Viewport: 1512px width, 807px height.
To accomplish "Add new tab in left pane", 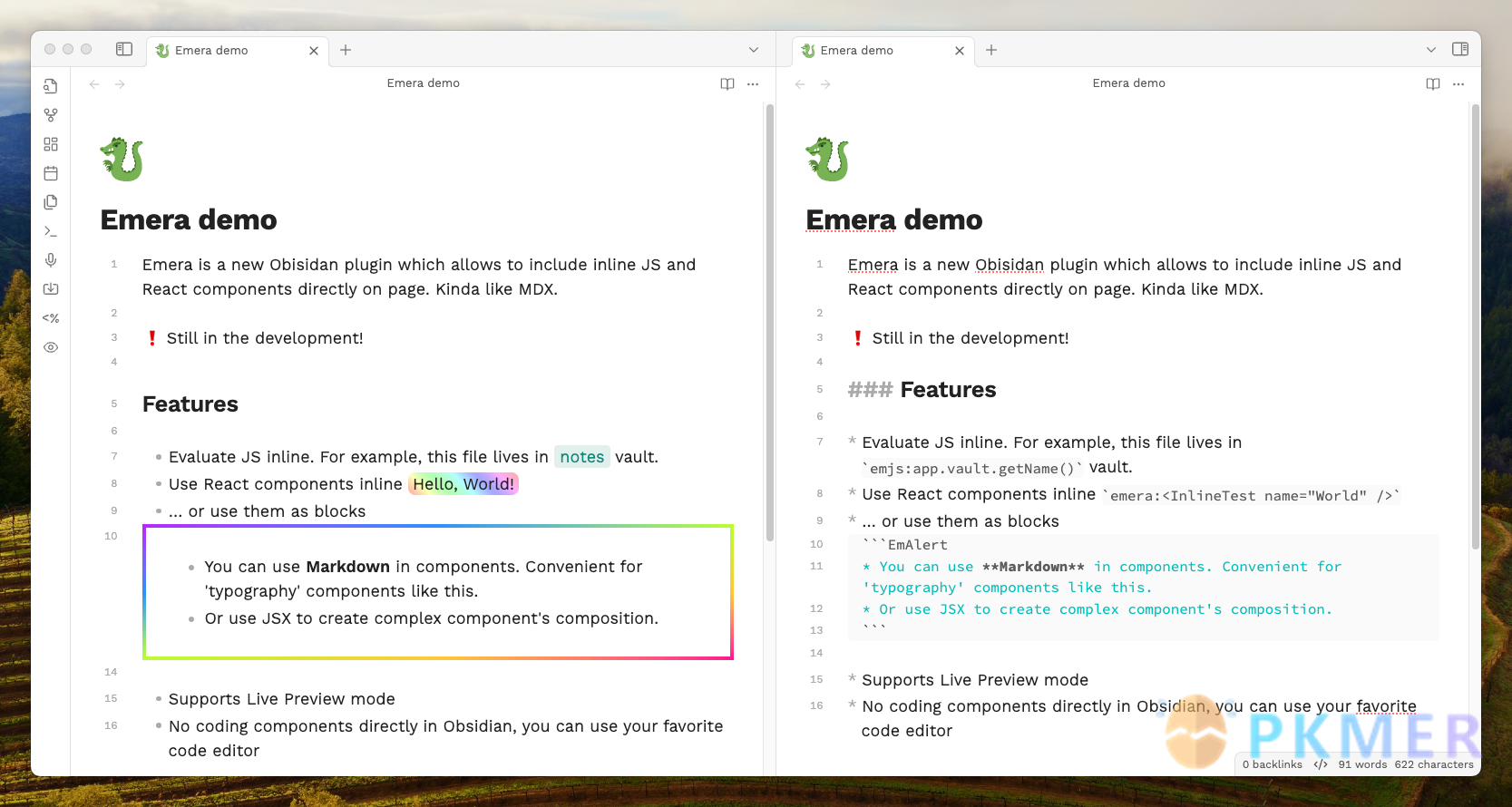I will 346,50.
